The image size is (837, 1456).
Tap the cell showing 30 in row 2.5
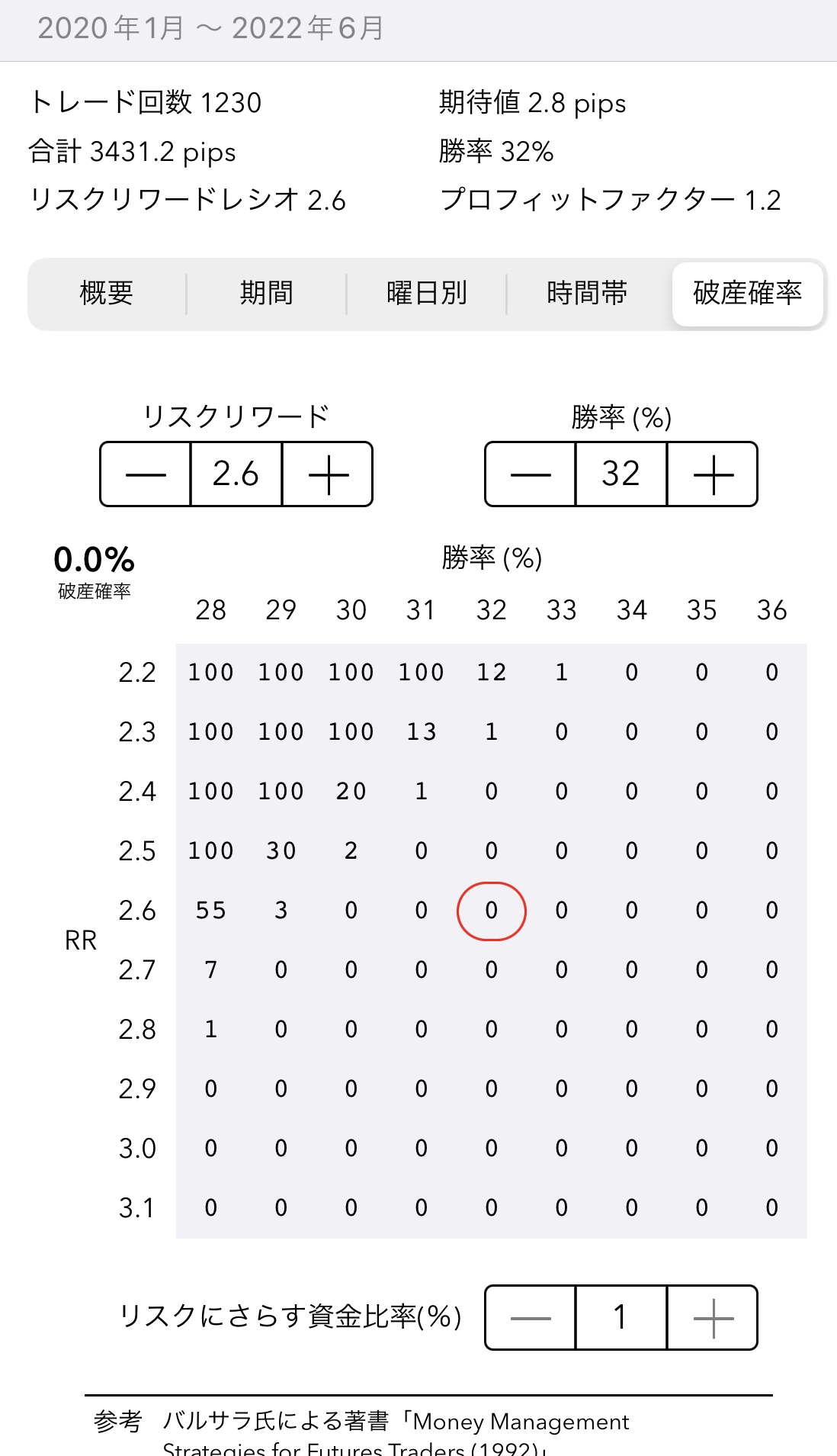281,851
